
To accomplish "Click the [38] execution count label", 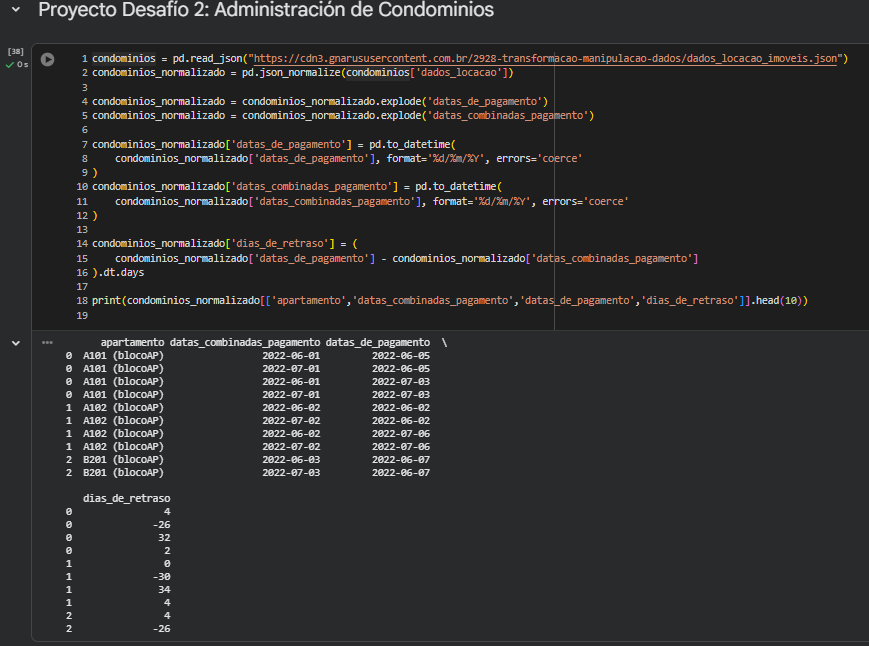I will (15, 51).
